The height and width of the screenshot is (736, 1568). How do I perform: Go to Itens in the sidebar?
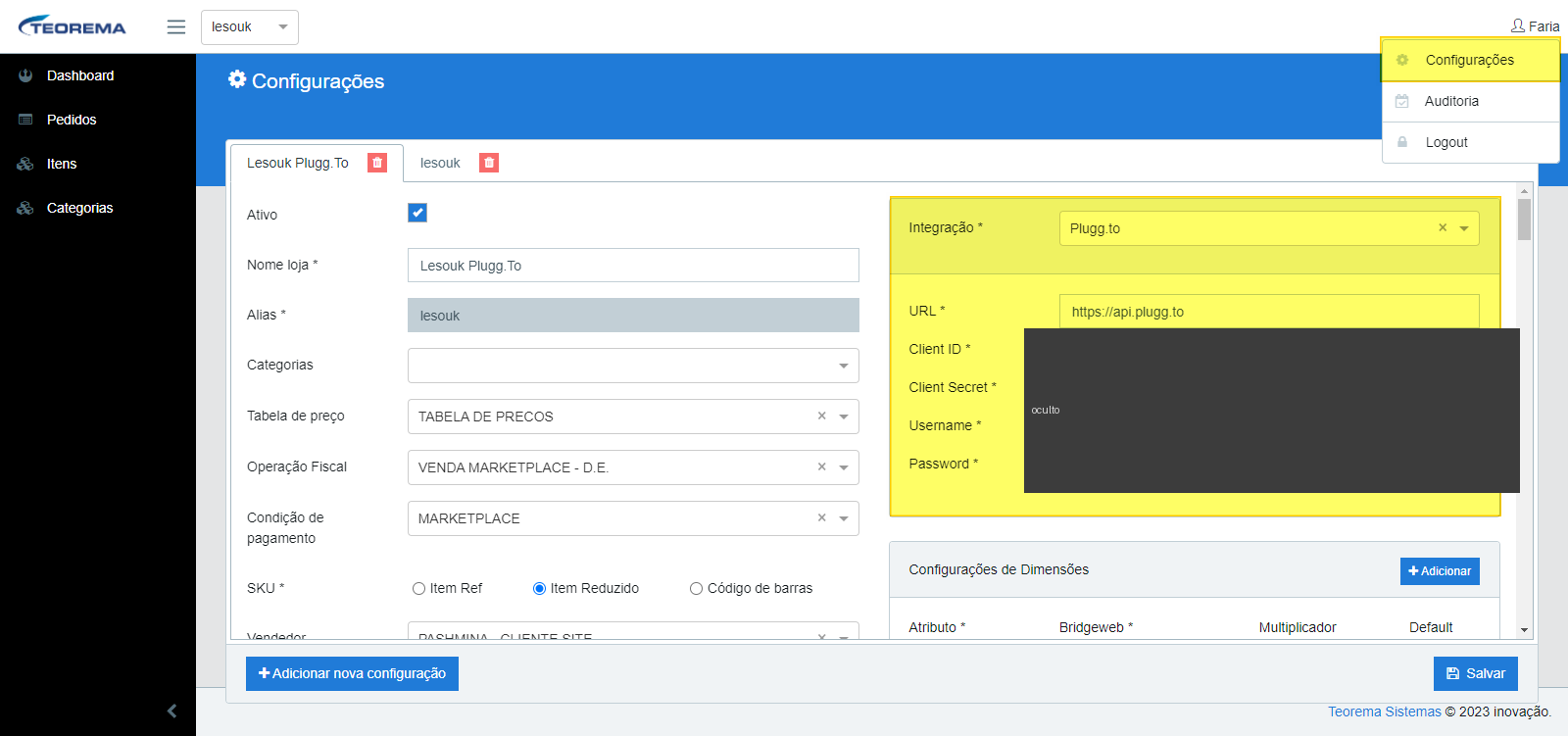[x=62, y=164]
